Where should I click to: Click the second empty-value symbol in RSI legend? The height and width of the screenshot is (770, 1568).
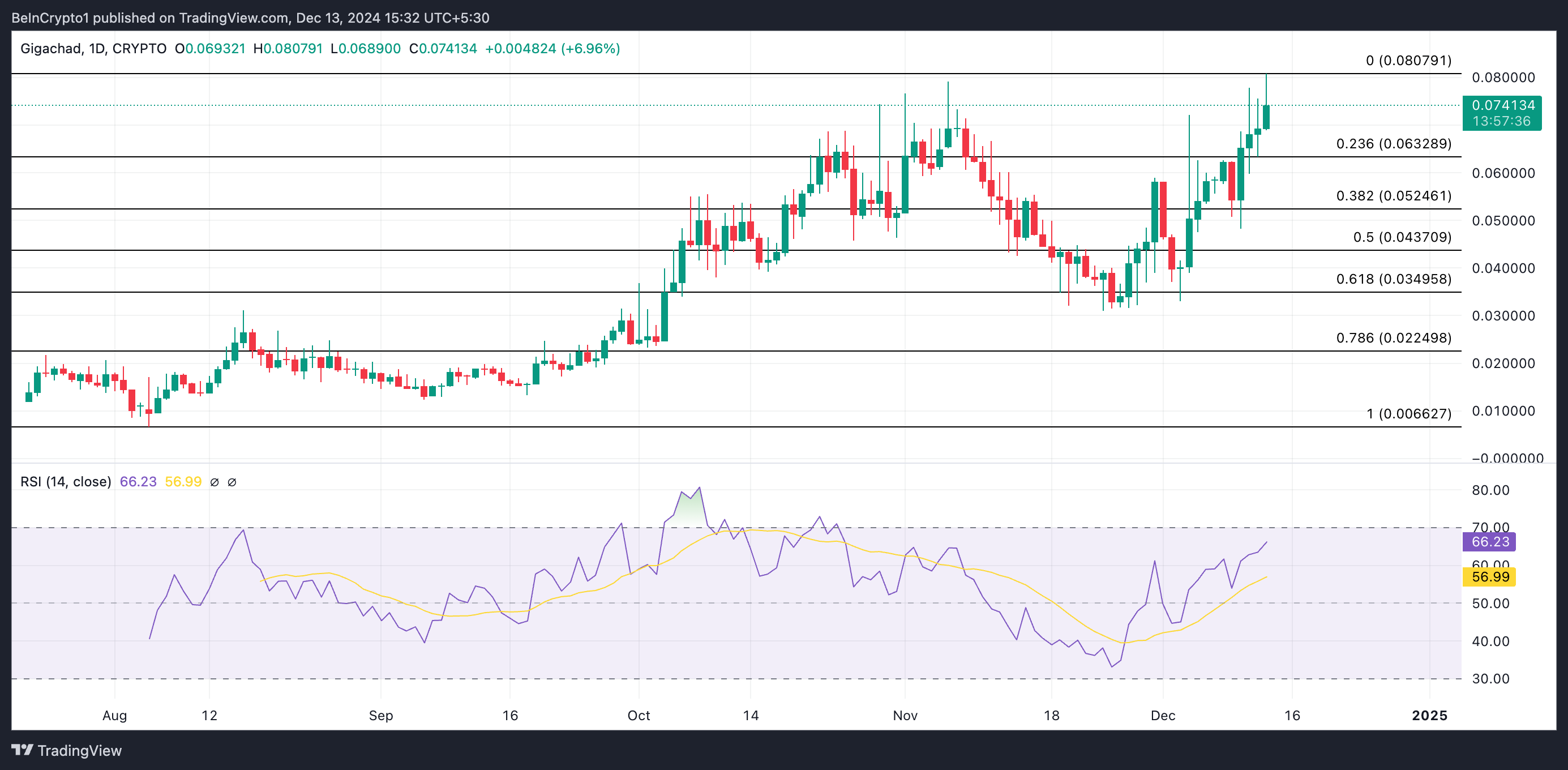232,482
